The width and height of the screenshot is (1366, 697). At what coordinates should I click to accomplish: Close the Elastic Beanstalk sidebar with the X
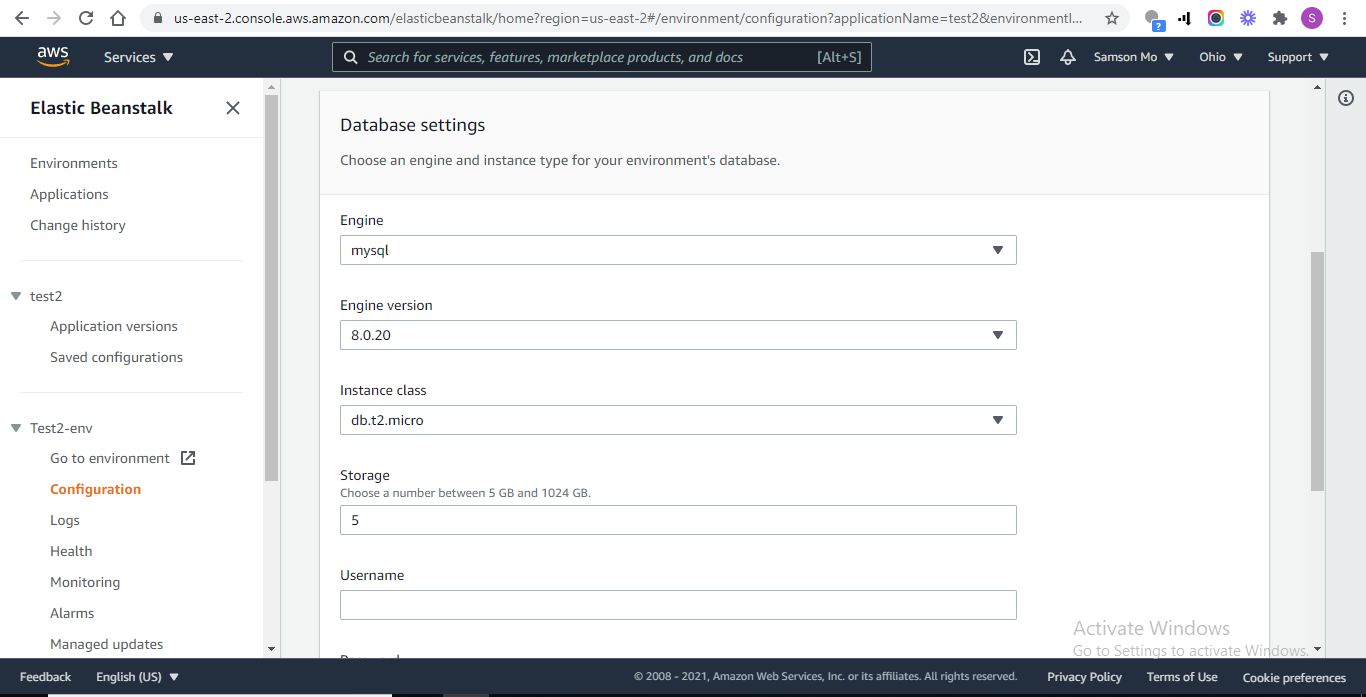tap(232, 108)
